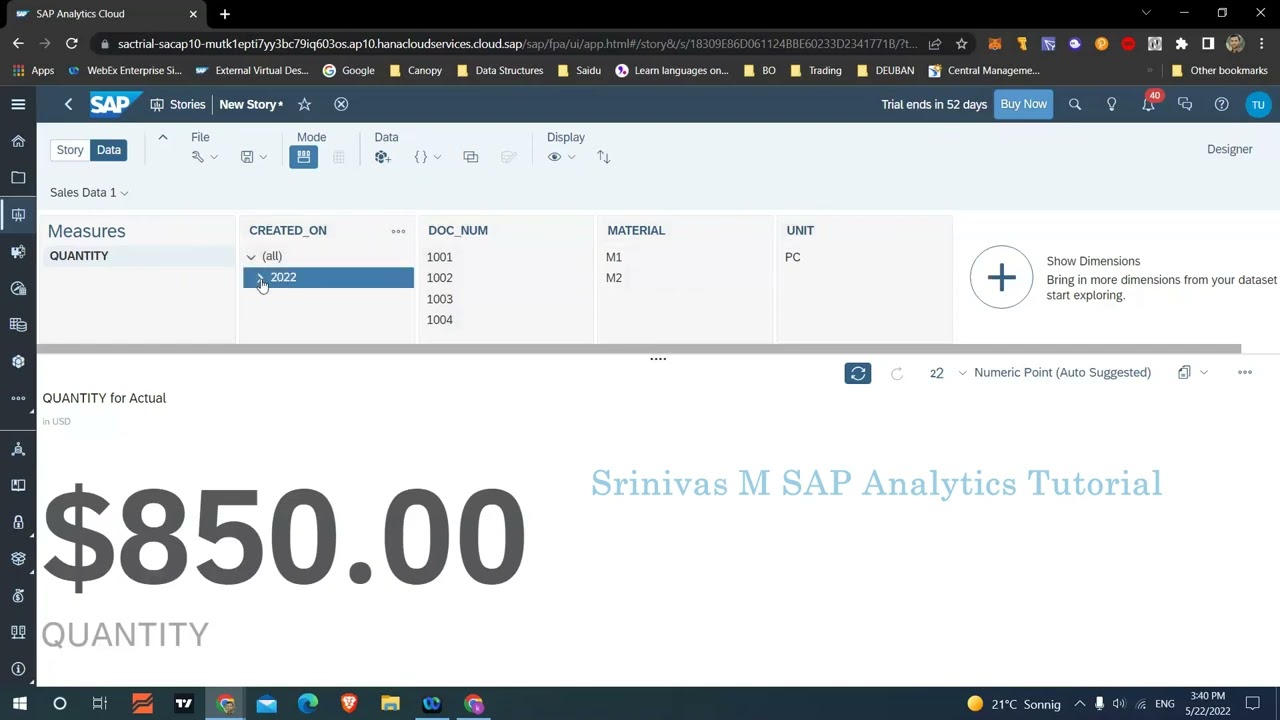Open the Modeler table icon in sidebar
Image resolution: width=1280 pixels, height=720 pixels.
[18, 324]
